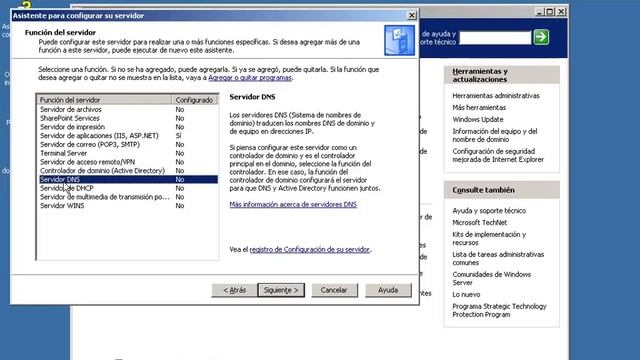Screen dimensions: 640x360
Task: Sort by Función del servidor column header
Action: (104, 100)
